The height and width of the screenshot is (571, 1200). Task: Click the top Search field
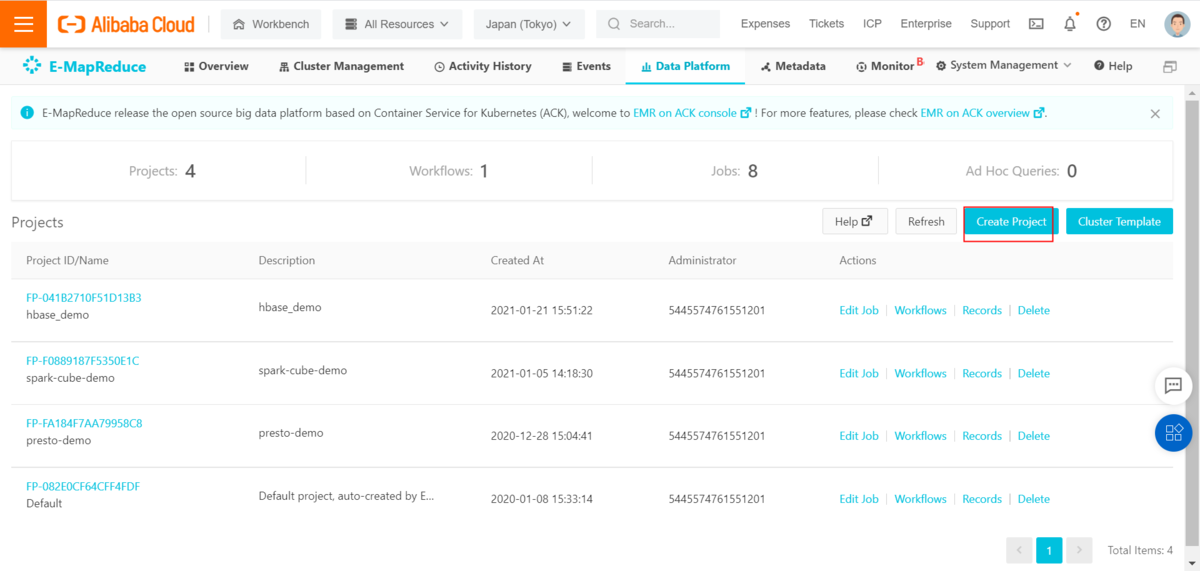[658, 24]
